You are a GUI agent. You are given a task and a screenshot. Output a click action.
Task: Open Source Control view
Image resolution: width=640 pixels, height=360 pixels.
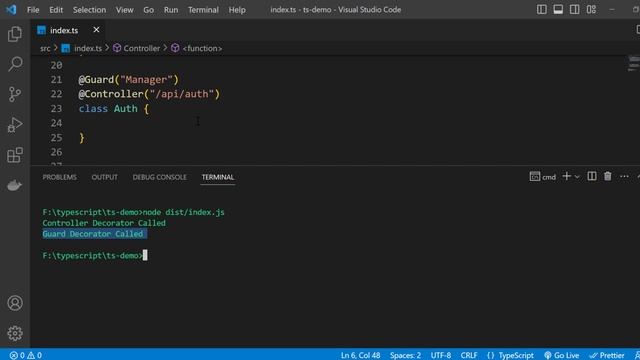click(15, 94)
